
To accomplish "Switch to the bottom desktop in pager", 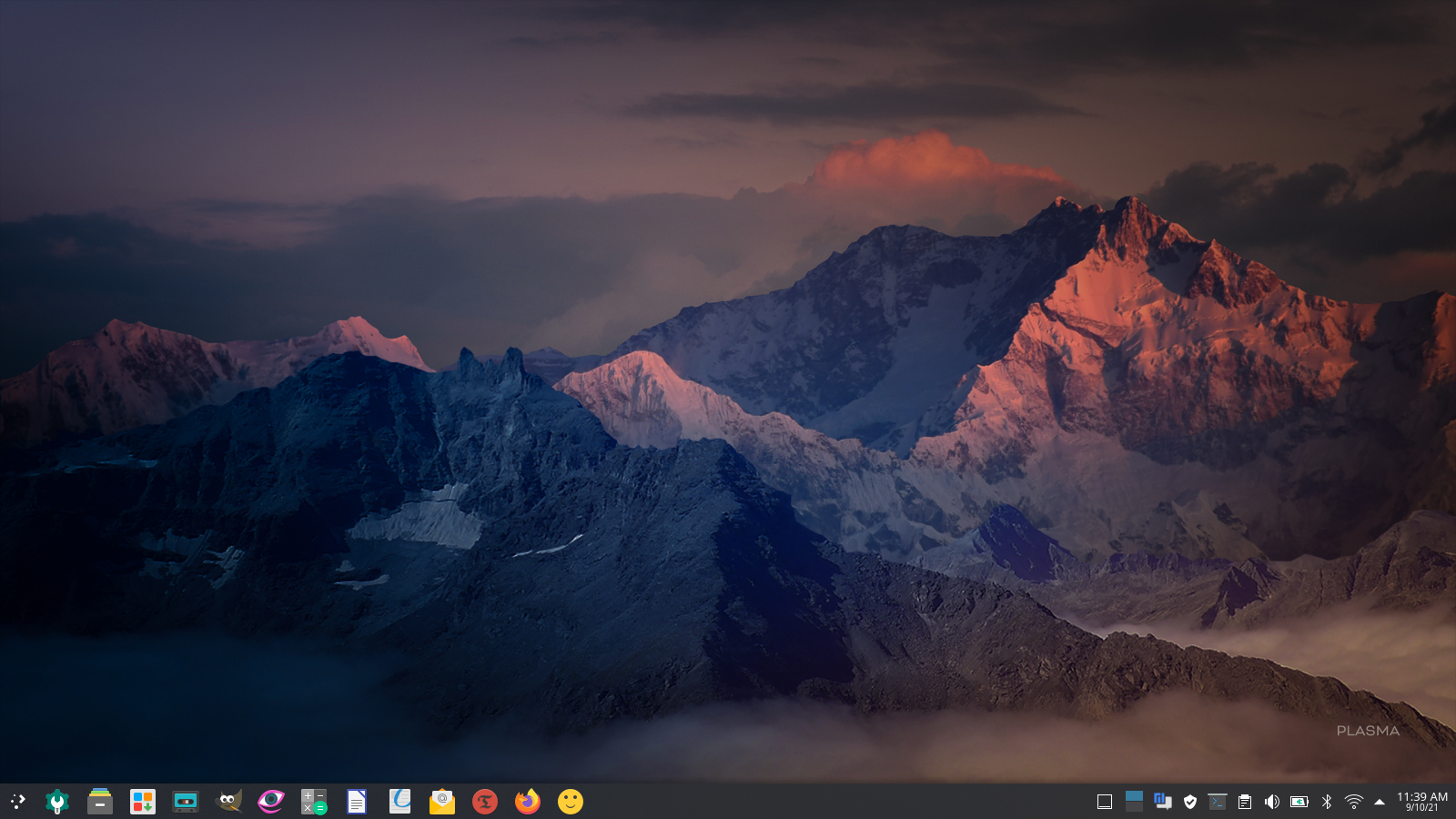I will [x=1134, y=807].
